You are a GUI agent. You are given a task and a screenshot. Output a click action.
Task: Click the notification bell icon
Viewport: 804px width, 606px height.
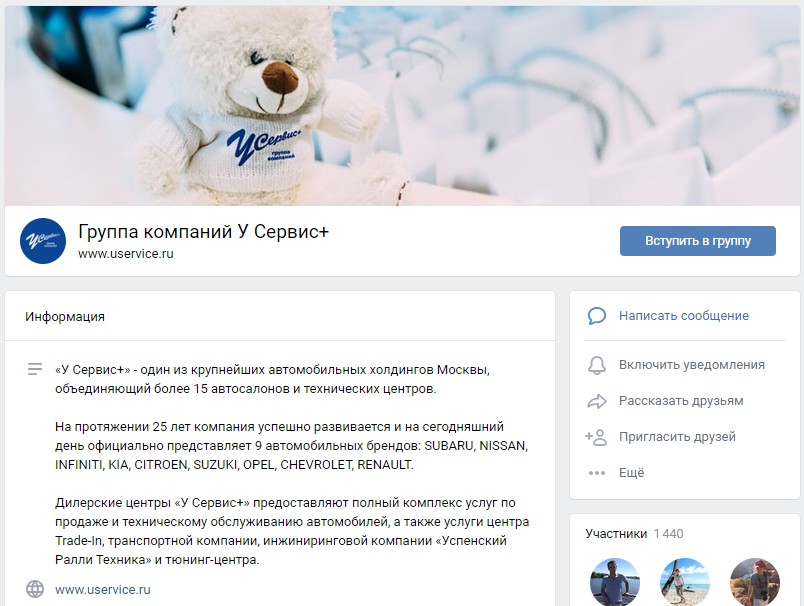tap(596, 365)
